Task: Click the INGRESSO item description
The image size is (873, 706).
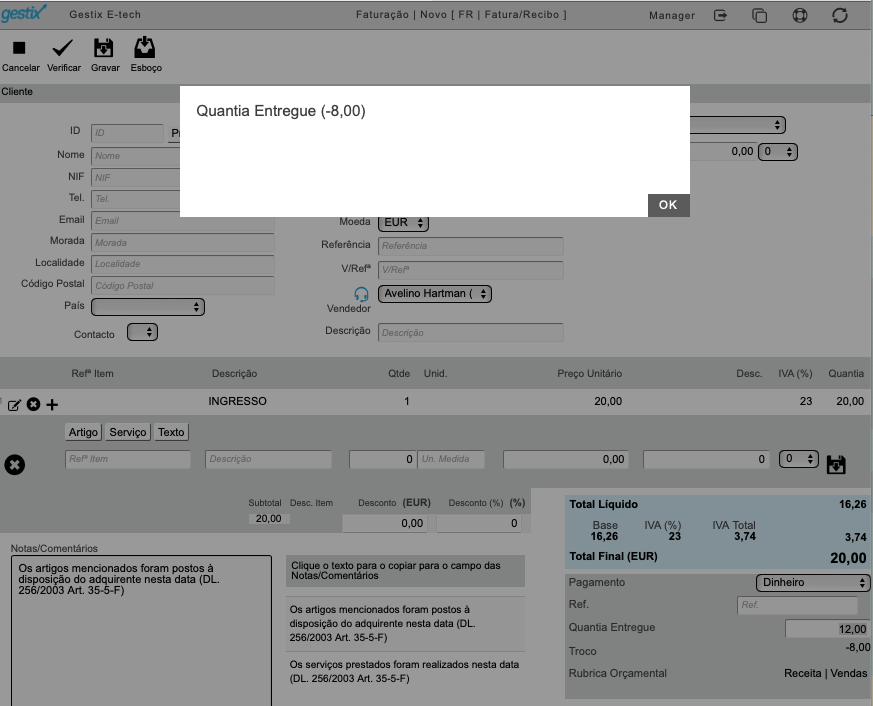Action: click(x=237, y=401)
